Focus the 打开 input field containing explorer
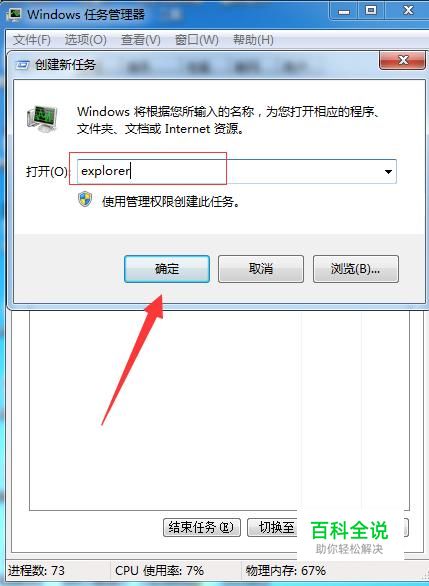The image size is (429, 586). click(x=237, y=172)
